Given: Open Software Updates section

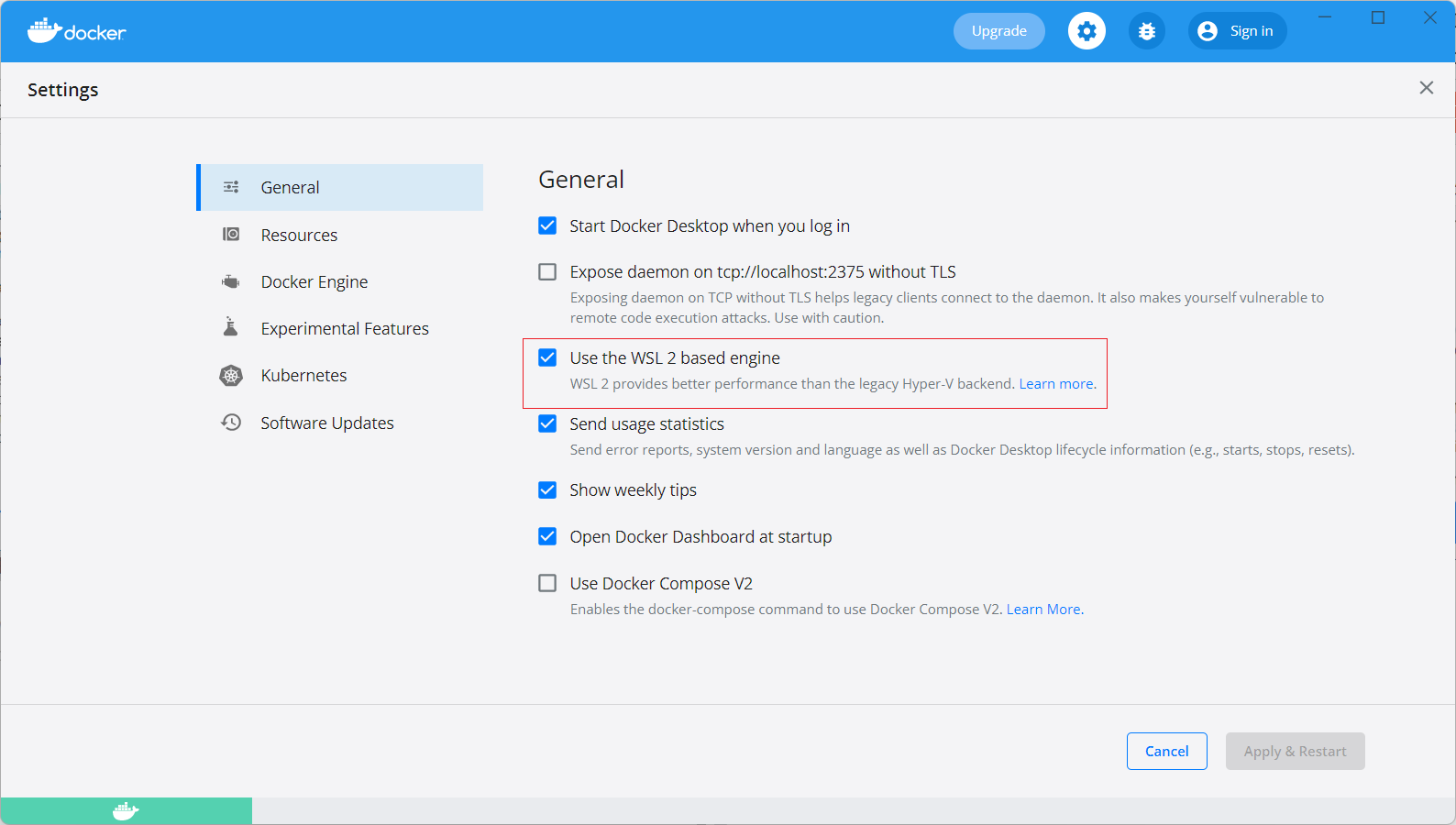Looking at the screenshot, I should 340,423.
